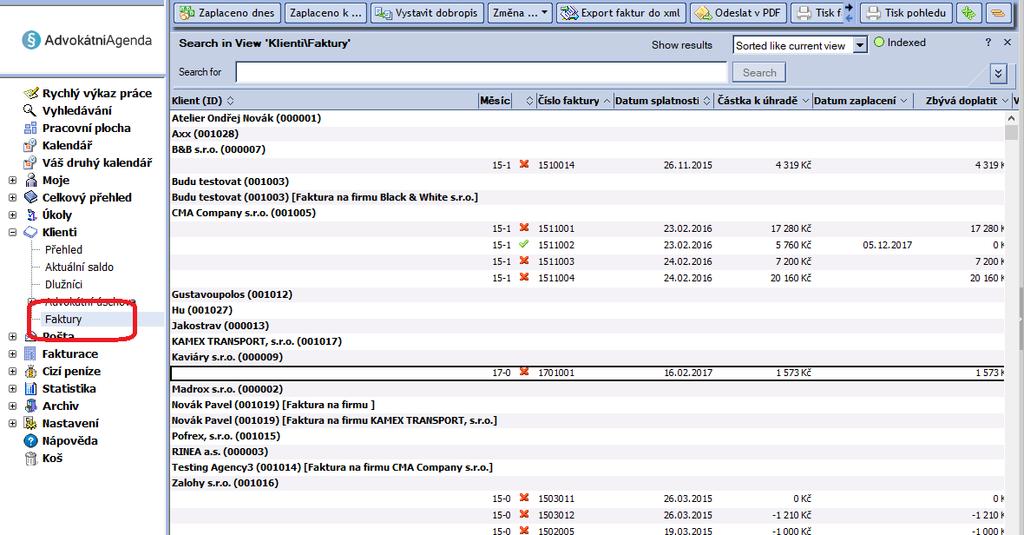Open the Koš trash bin
1024x535 pixels.
pos(31,458)
